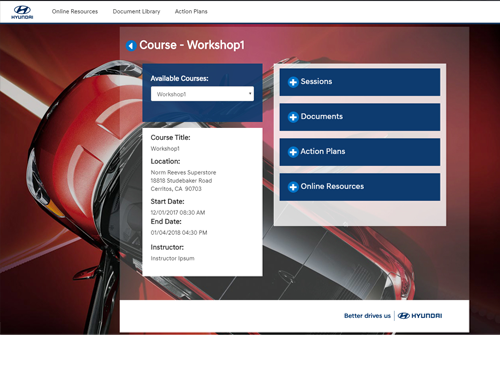Click the start date 12/01/2017 08:30 AM
The height and width of the screenshot is (370, 500).
pyautogui.click(x=178, y=213)
